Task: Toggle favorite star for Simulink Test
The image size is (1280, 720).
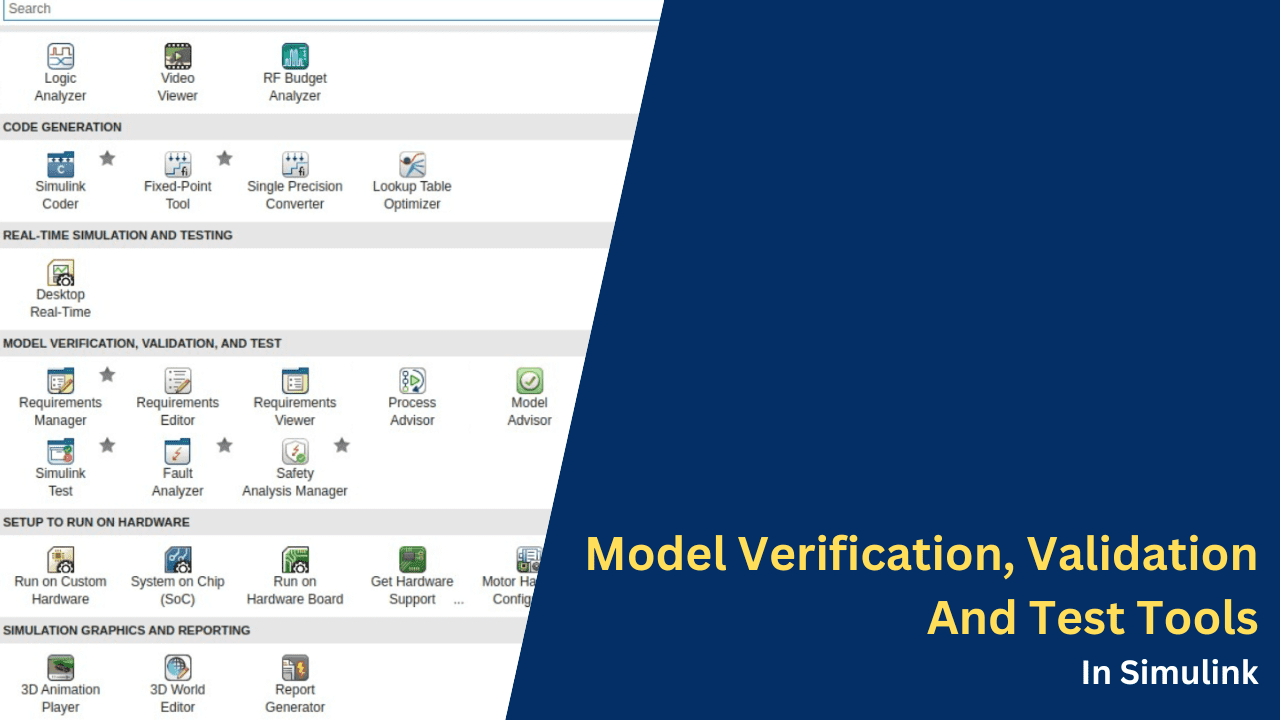Action: (107, 445)
